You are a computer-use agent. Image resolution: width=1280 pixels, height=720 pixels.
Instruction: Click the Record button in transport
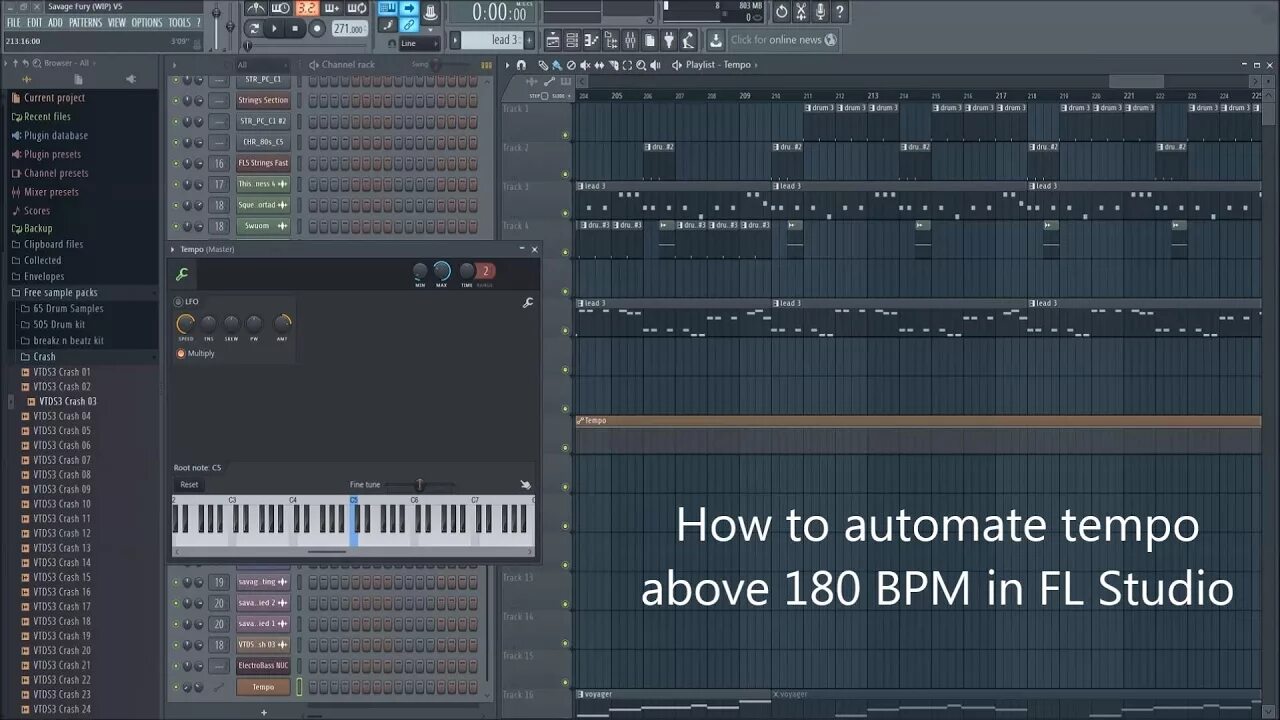(317, 29)
